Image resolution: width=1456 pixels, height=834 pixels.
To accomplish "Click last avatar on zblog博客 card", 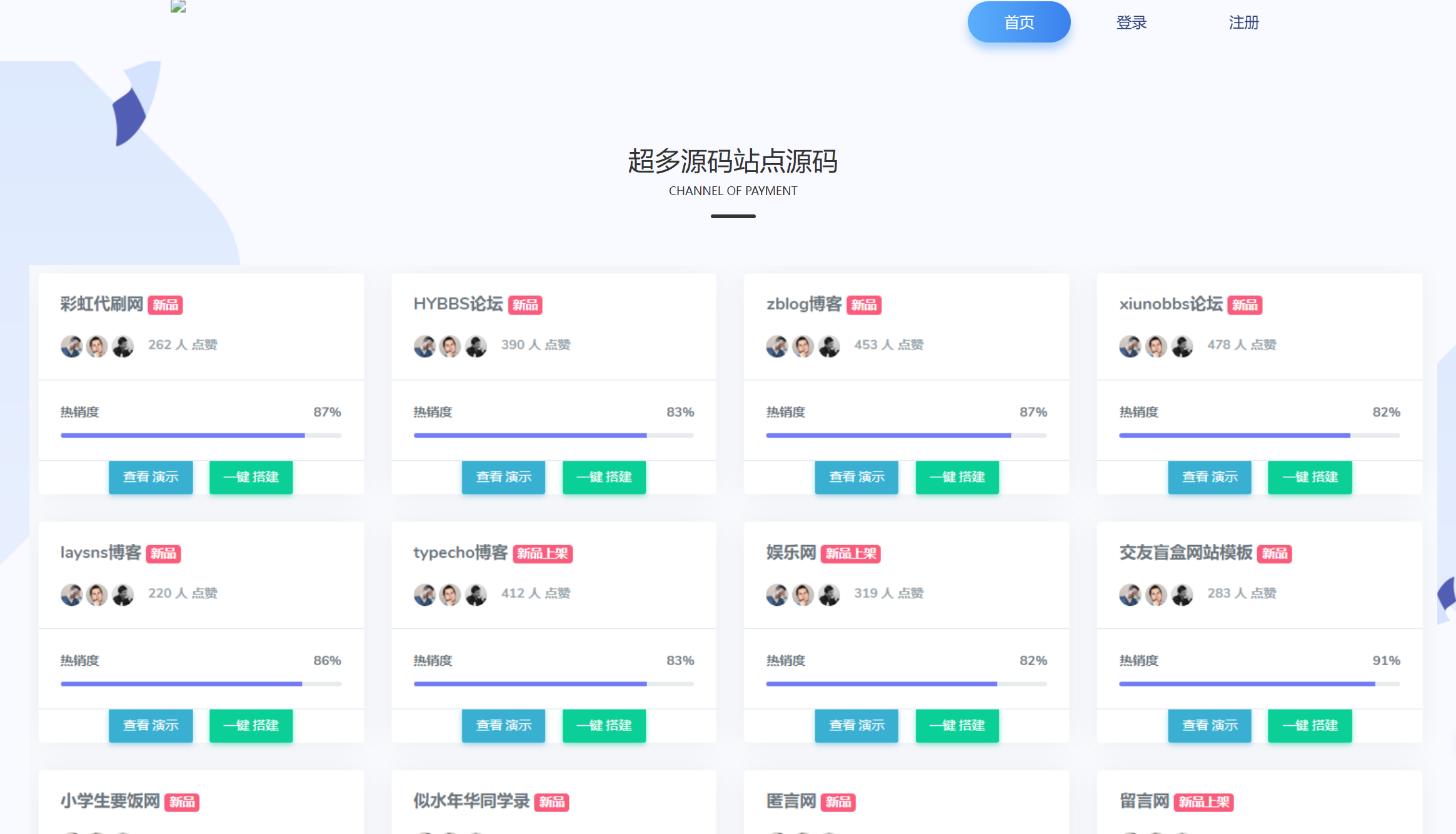I will (x=829, y=346).
